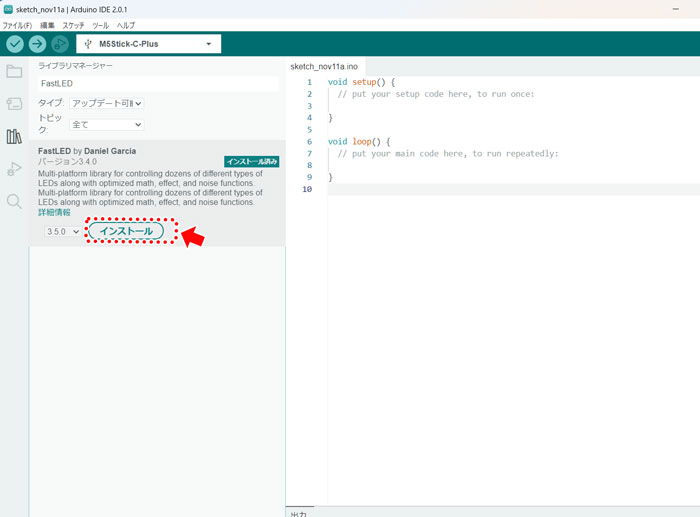Open the Boards Manager sidebar icon
Screen dimensions: 700x517
coord(14,104)
